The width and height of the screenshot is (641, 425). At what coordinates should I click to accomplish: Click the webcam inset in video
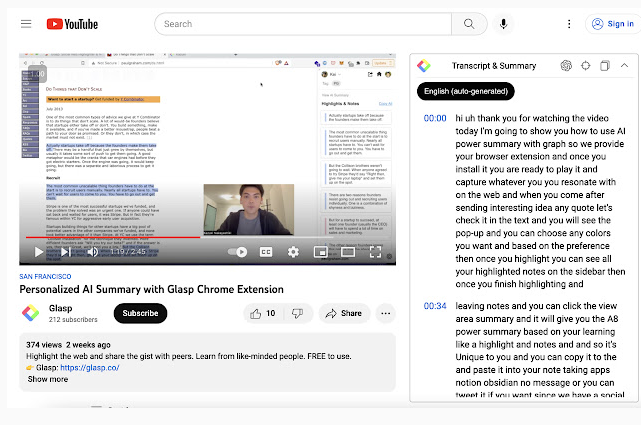click(x=249, y=210)
